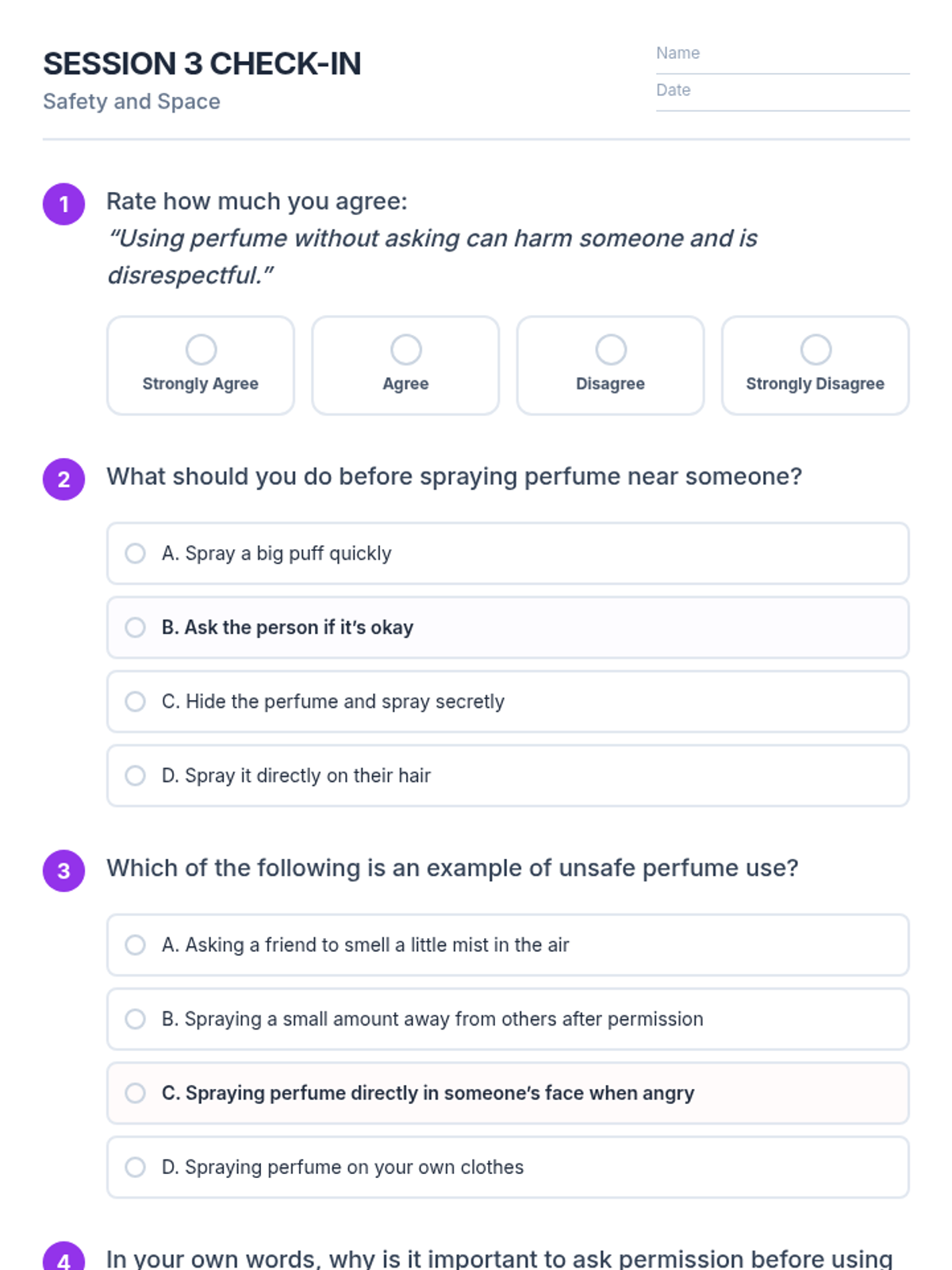Choose the Disagree radio option
Image resolution: width=952 pixels, height=1270 pixels.
click(610, 365)
